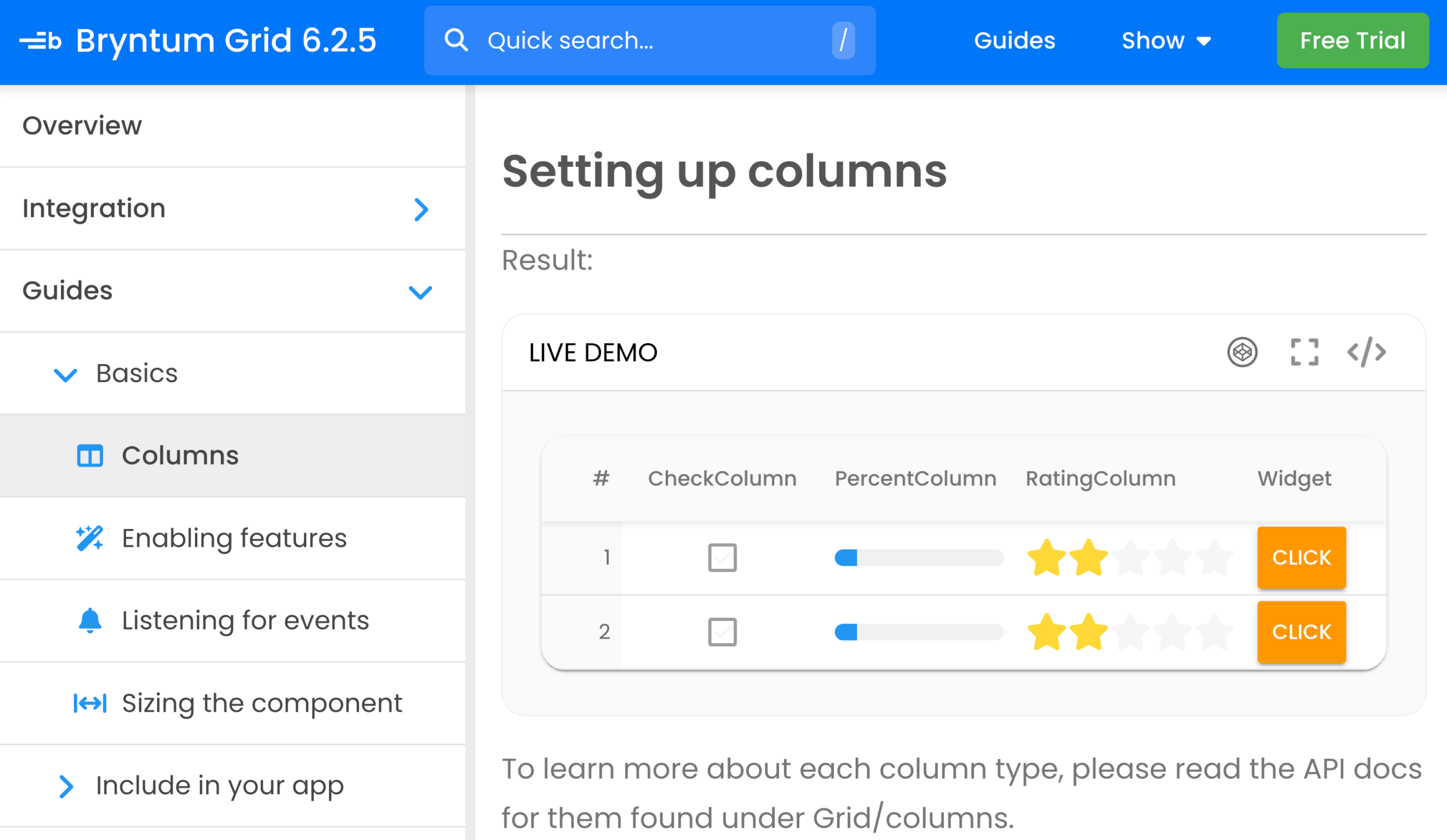Click the LIVE DEMO label

click(593, 353)
